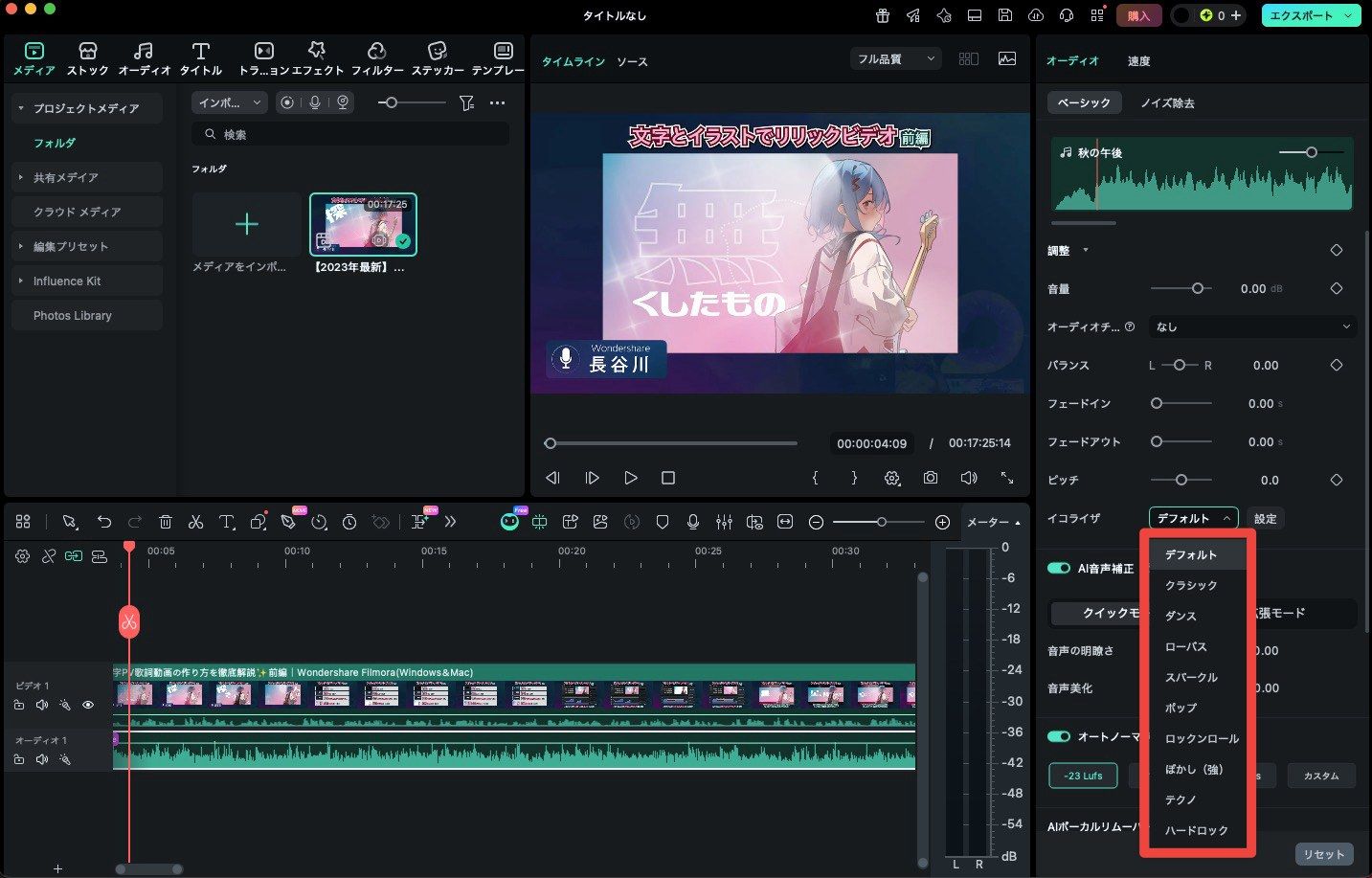1372x878 pixels.
Task: Click the play button in preview
Action: 630,478
